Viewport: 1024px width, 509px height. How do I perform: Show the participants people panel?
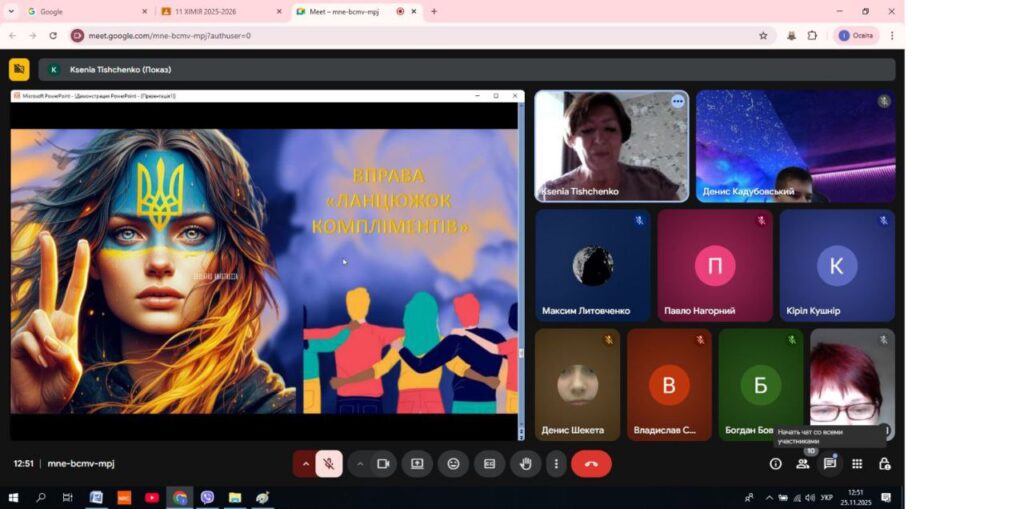(802, 464)
